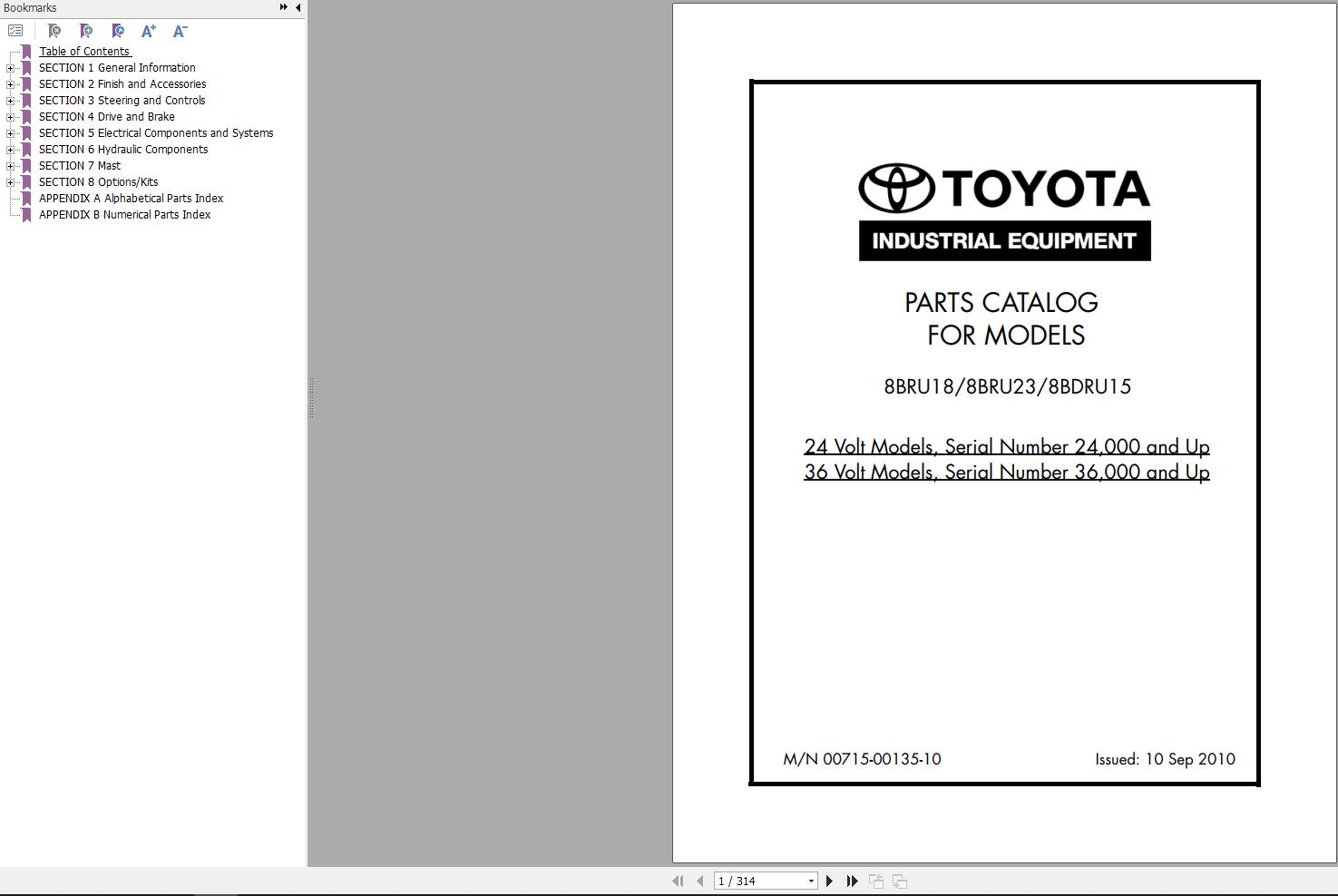The image size is (1338, 896).
Task: Select SECTION 4 Drive and Brake bookmark
Action: pyautogui.click(x=107, y=117)
